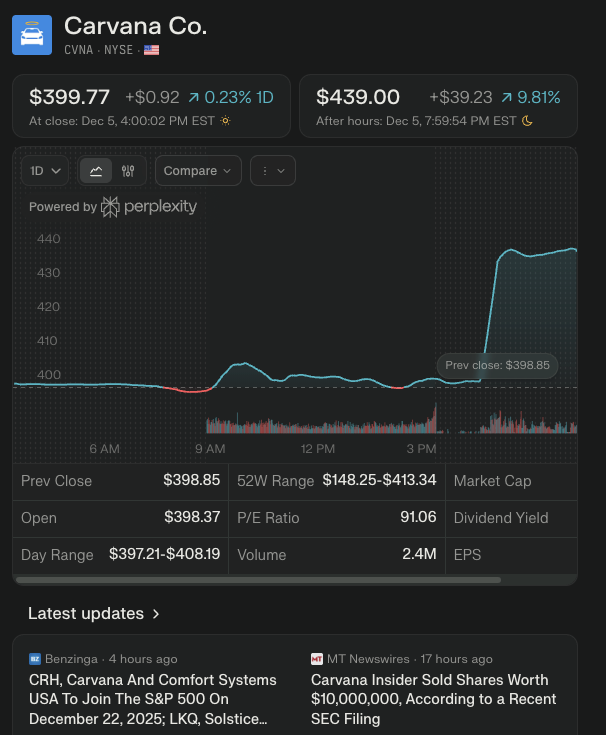Click the 6 AM axis label
Viewport: 606px width, 735px height.
(x=105, y=449)
